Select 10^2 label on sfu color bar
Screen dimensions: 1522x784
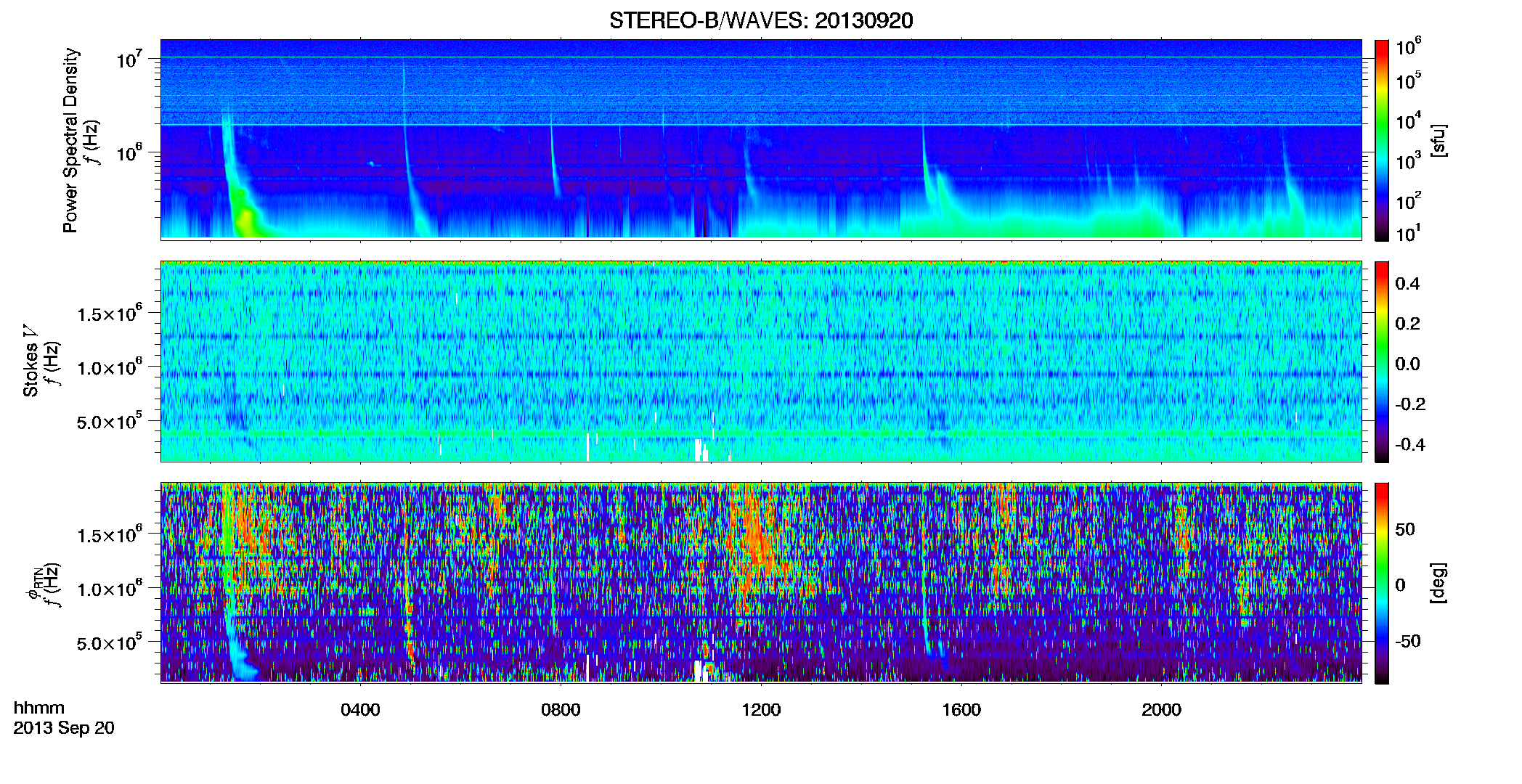click(x=1409, y=200)
